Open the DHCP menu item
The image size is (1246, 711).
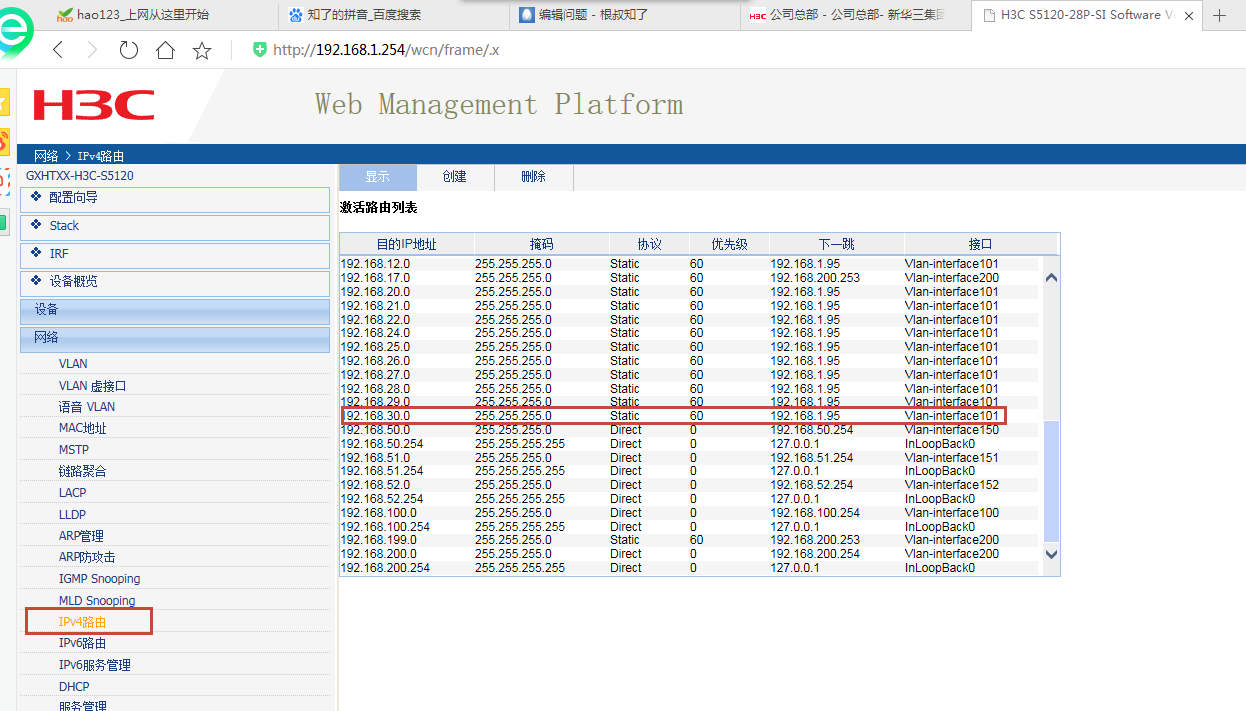[x=74, y=687]
